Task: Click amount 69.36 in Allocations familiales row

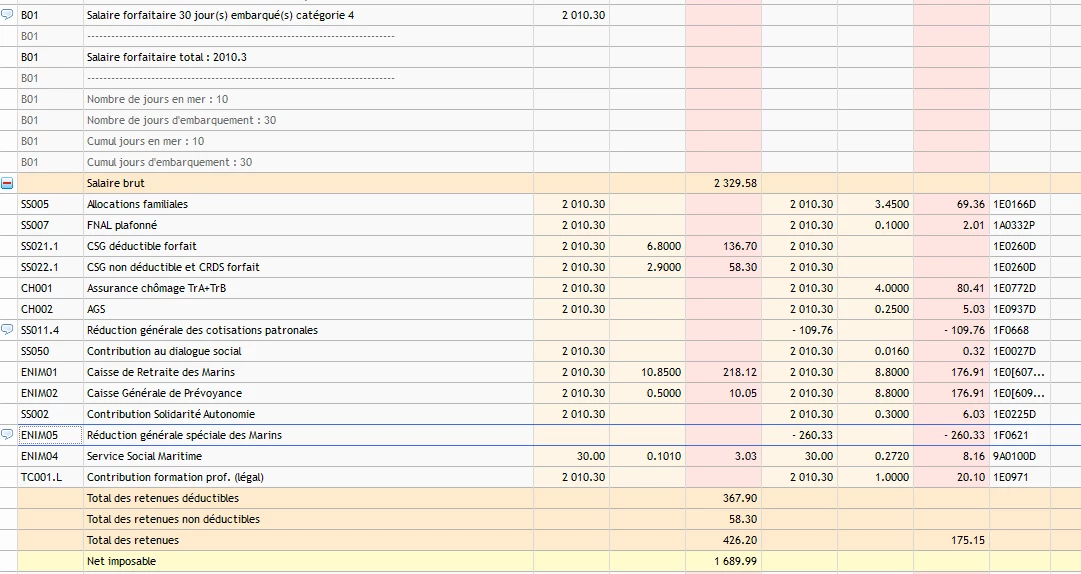Action: (971, 204)
